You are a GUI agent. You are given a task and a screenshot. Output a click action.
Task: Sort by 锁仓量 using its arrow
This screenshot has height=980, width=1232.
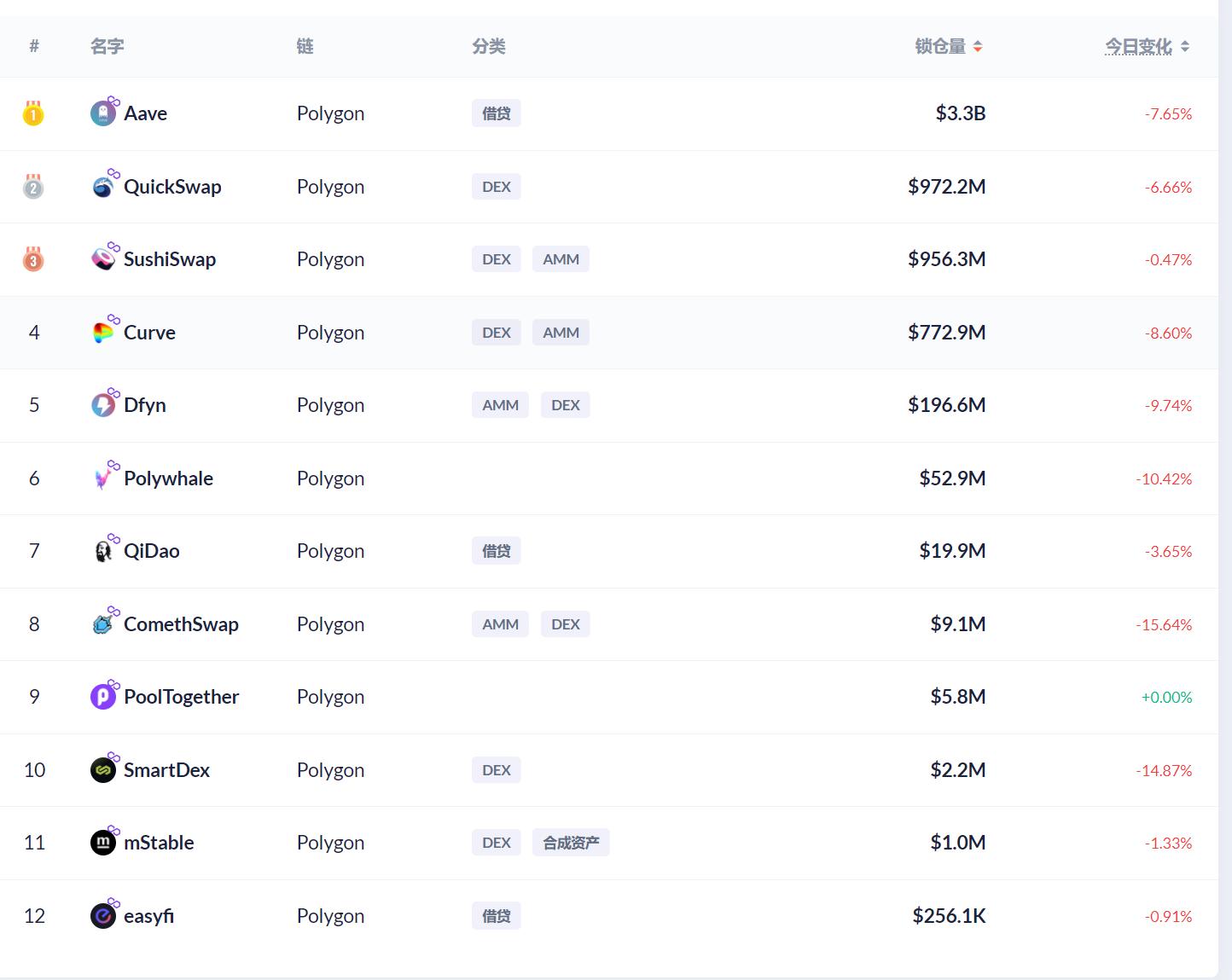click(x=978, y=47)
